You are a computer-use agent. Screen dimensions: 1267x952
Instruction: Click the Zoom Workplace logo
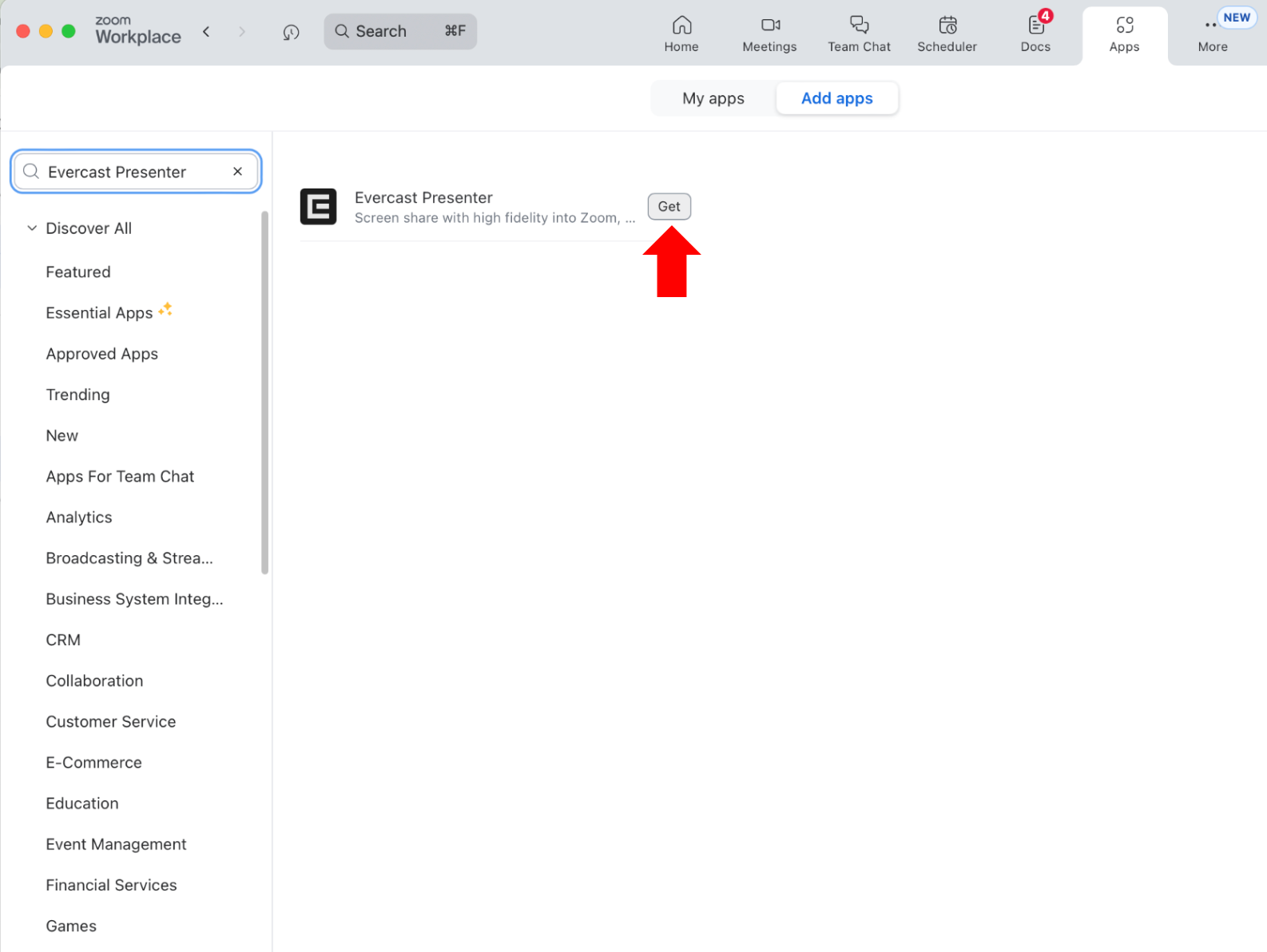[137, 31]
